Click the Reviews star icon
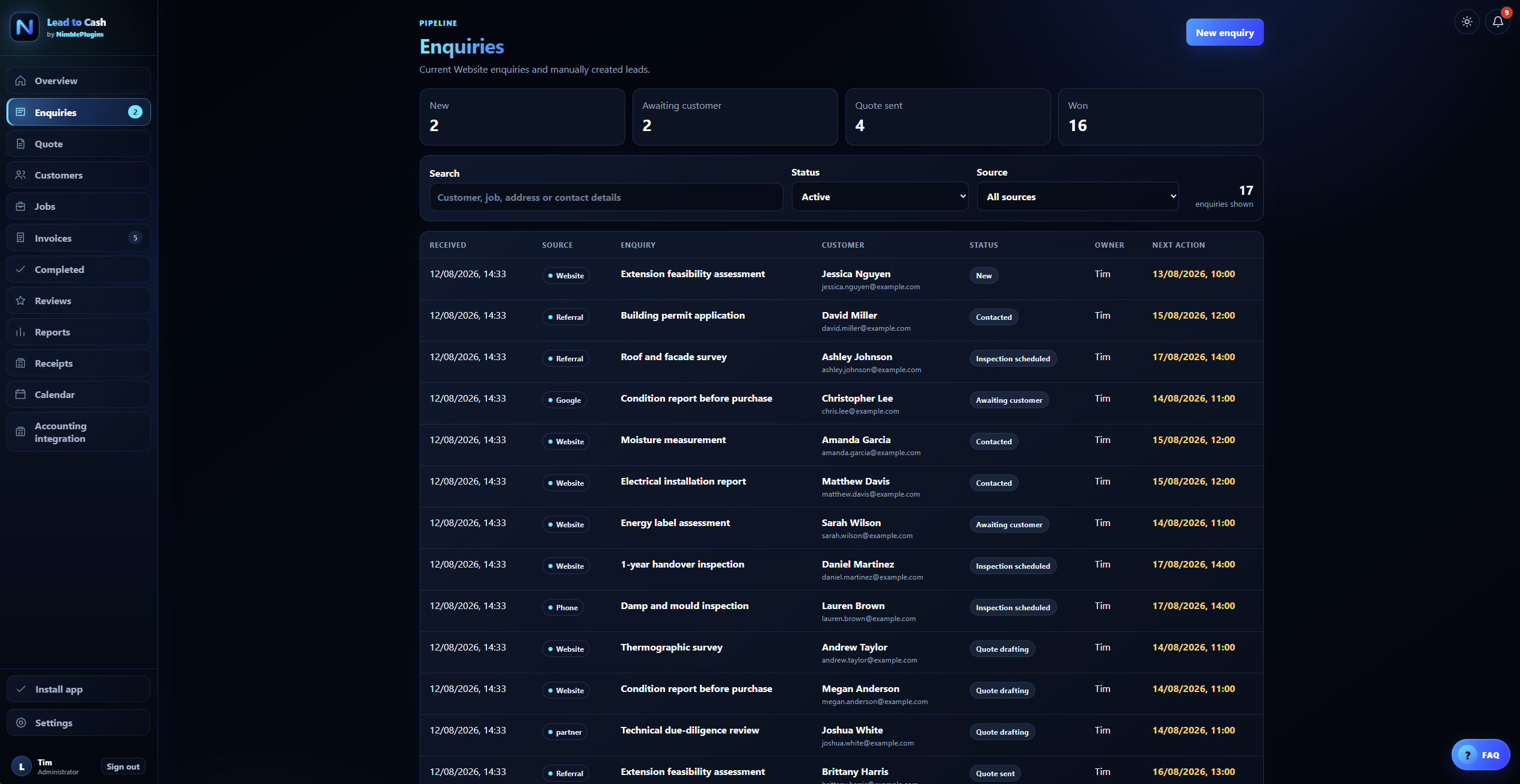The height and width of the screenshot is (784, 1520). pos(20,301)
